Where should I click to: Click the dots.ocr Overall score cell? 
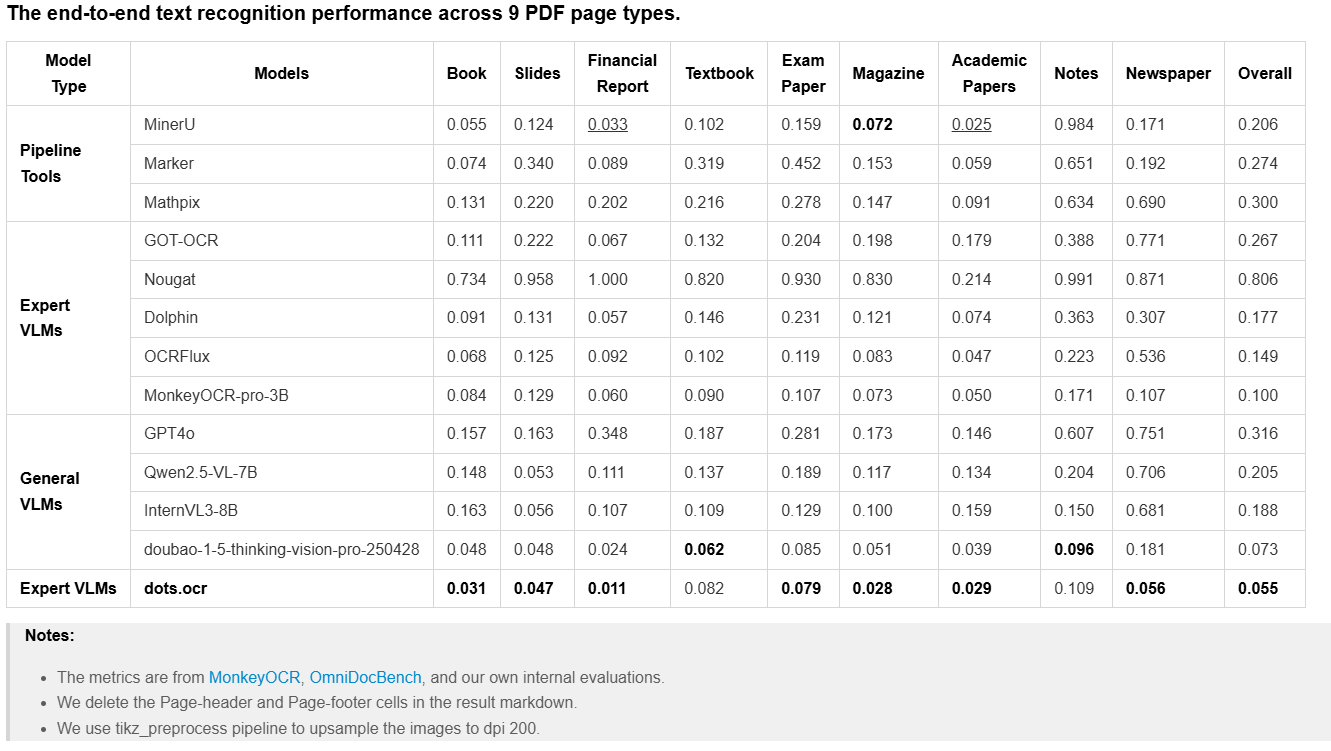1257,588
